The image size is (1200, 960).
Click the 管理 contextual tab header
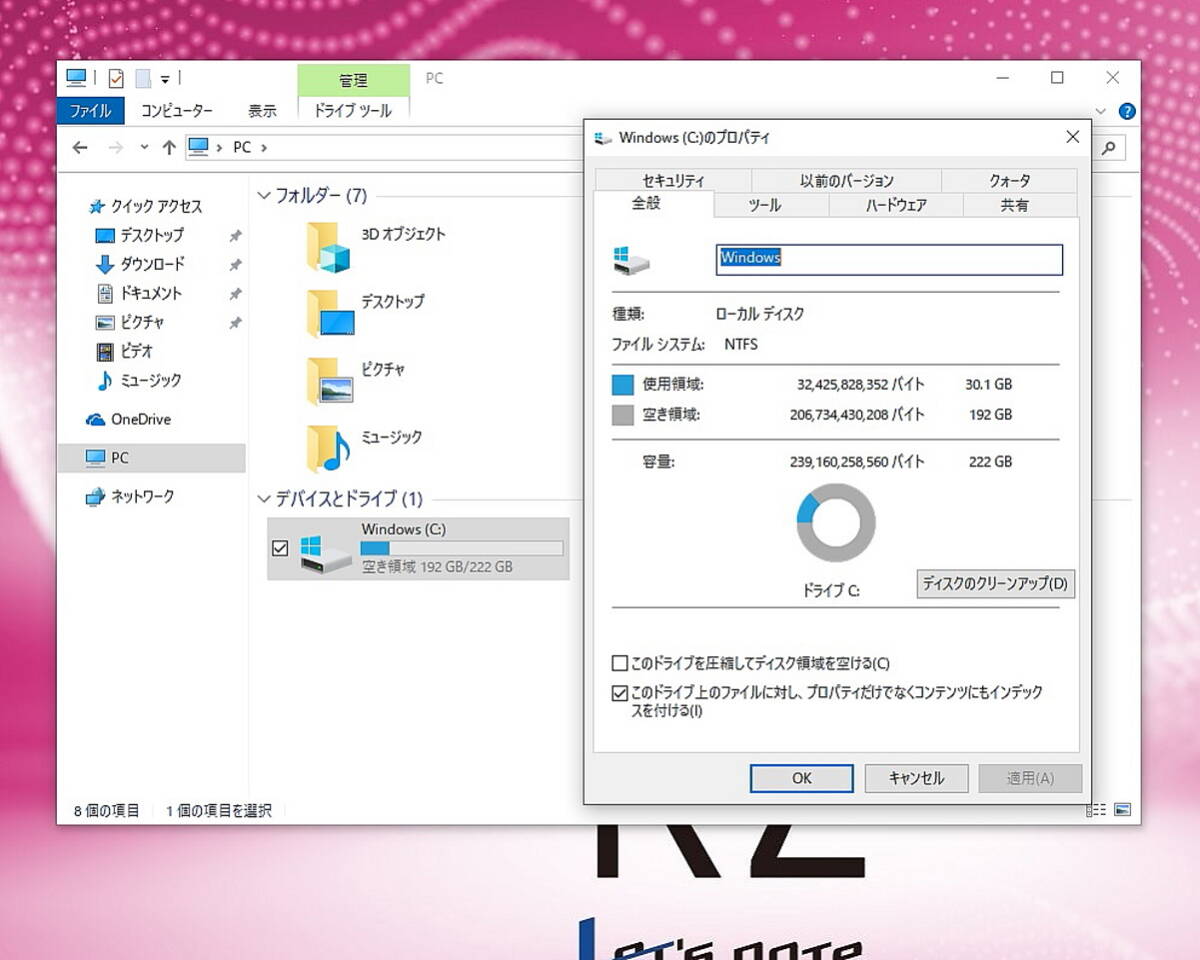[x=353, y=80]
